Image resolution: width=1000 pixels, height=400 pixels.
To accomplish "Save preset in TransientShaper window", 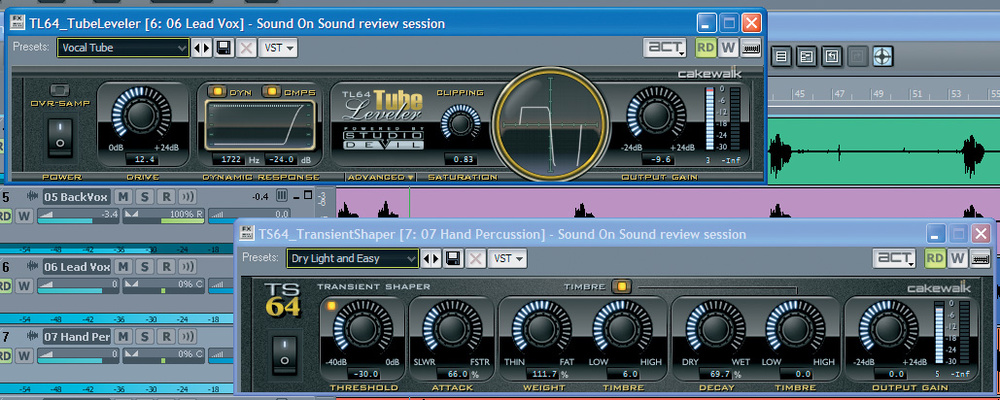I will 453,259.
